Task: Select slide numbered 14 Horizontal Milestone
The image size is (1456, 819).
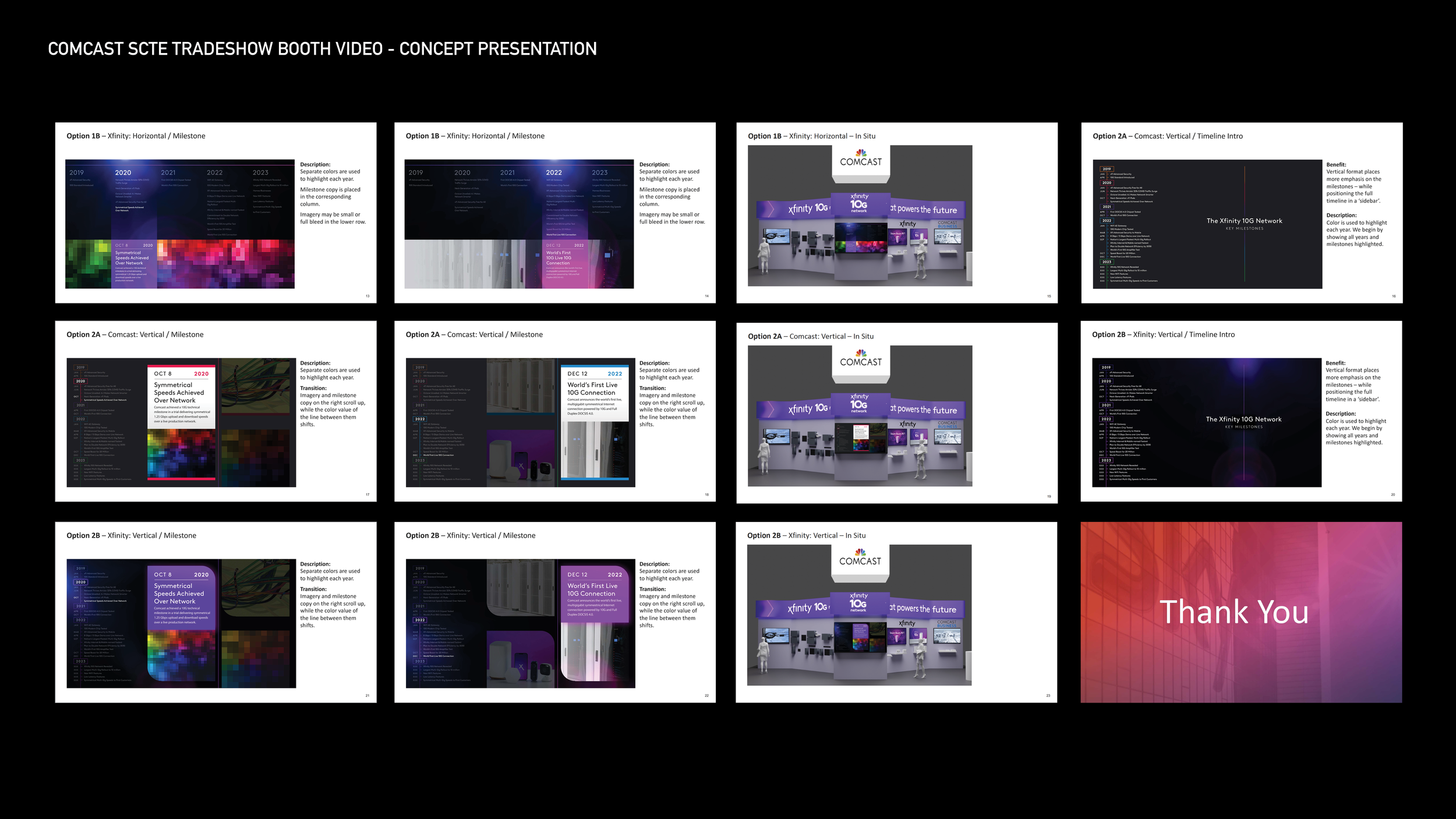Action: pyautogui.click(x=555, y=213)
